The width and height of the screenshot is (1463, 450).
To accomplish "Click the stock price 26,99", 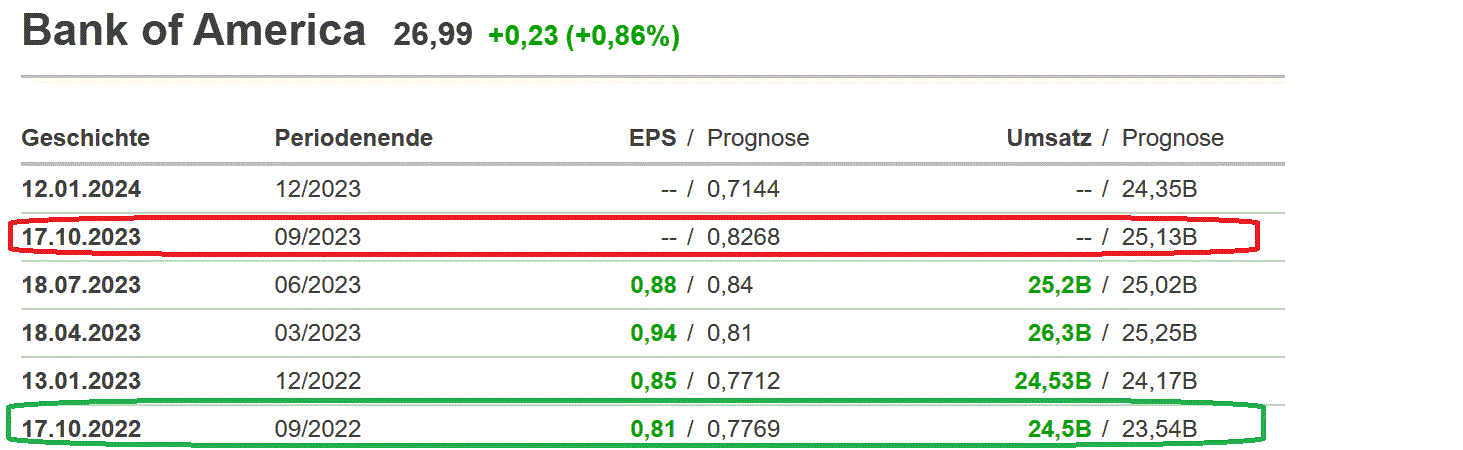I will tap(433, 36).
